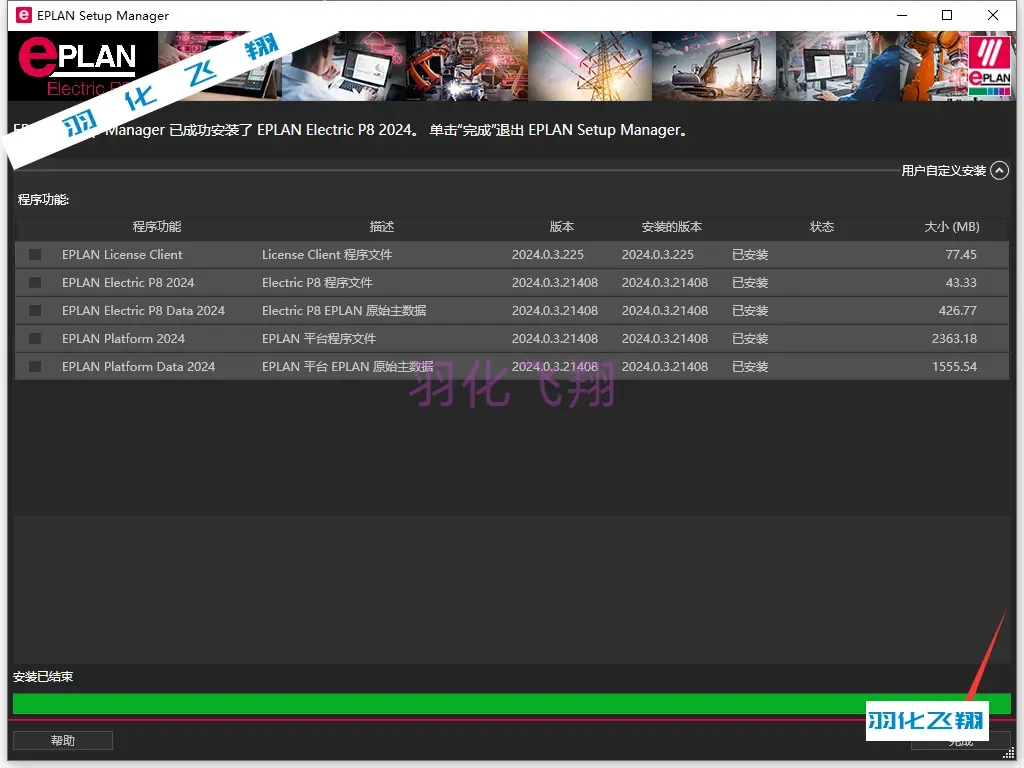Image resolution: width=1024 pixels, height=768 pixels.
Task: Maximize the EPLAN Setup Manager window
Action: point(947,15)
